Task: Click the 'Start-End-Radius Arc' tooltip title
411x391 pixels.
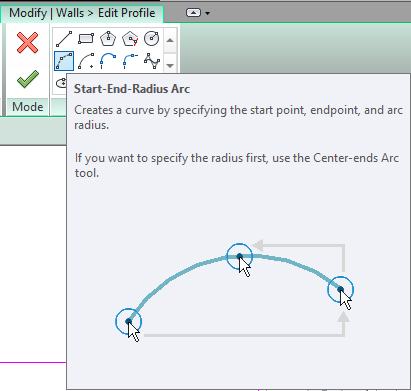Action: 132,89
